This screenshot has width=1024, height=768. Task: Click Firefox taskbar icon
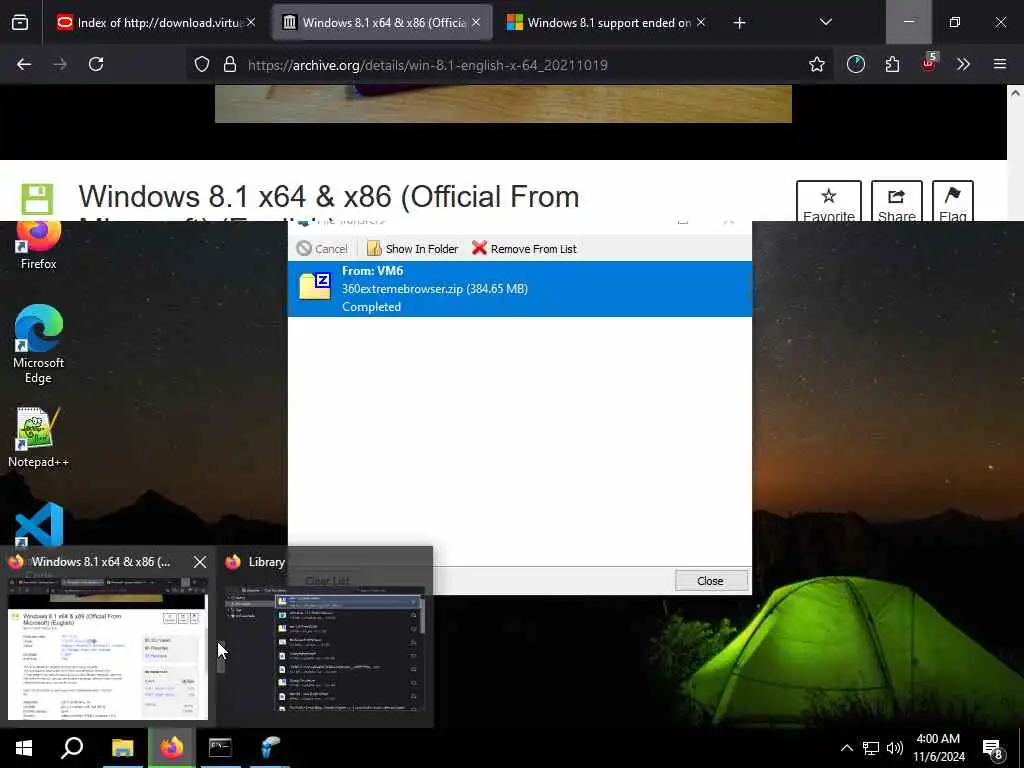pos(172,747)
